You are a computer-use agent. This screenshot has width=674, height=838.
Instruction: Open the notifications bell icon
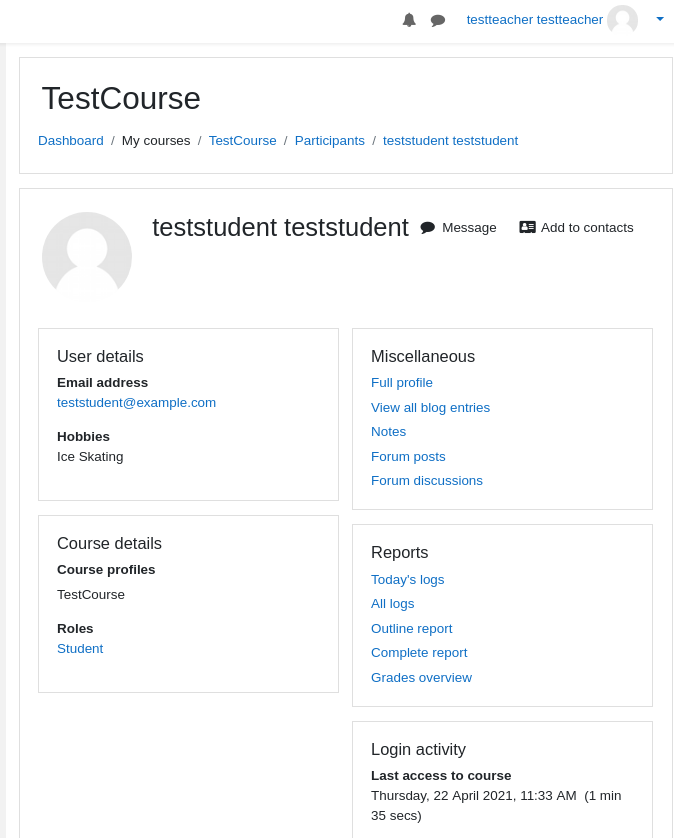(x=409, y=20)
